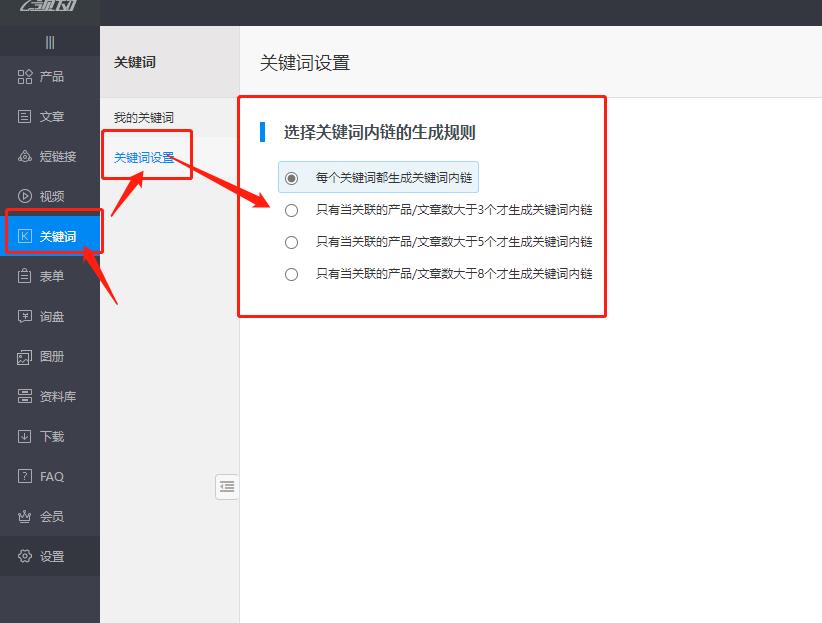Click the 表单 form clipboard icon

point(25,277)
